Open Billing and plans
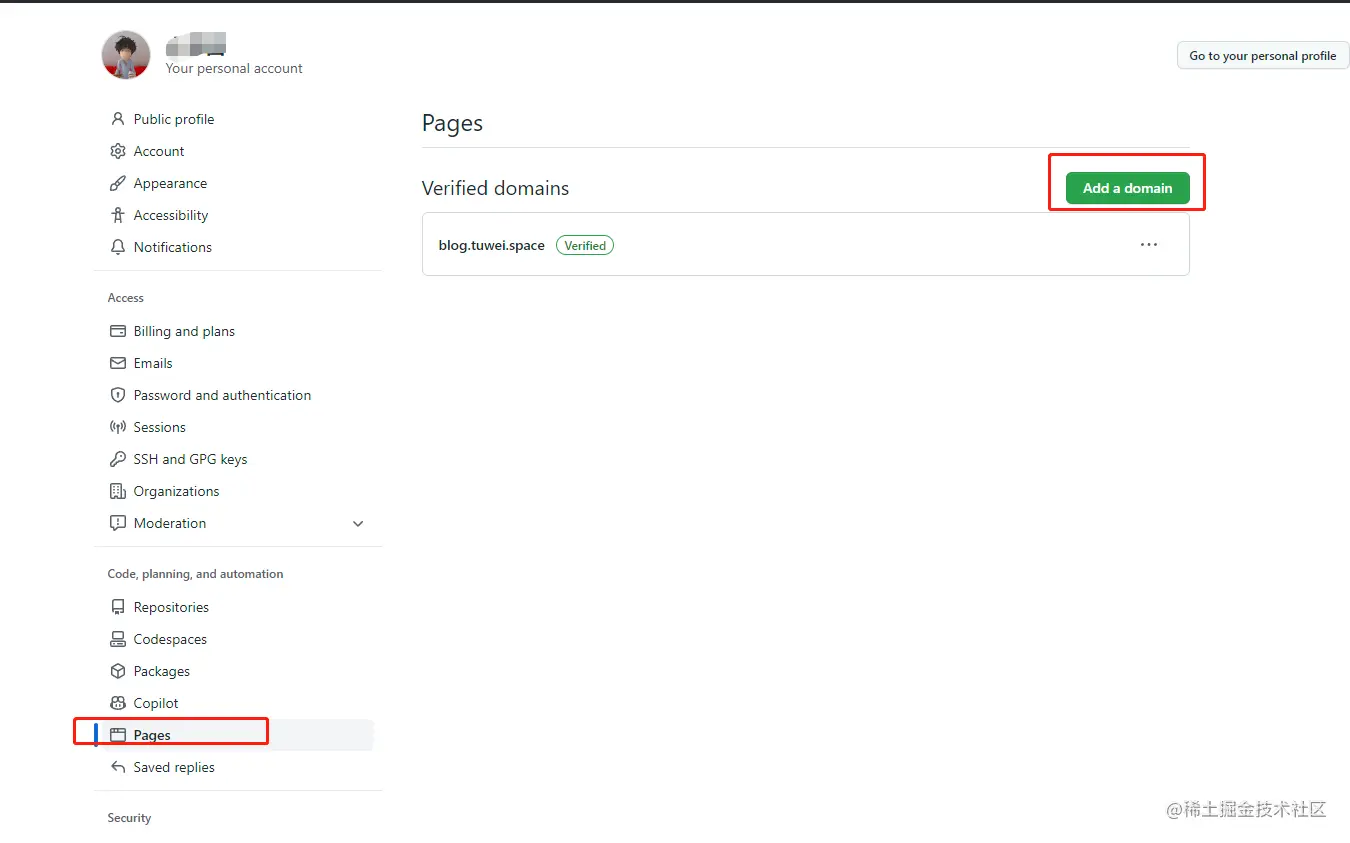The width and height of the screenshot is (1350, 843). pyautogui.click(x=184, y=331)
